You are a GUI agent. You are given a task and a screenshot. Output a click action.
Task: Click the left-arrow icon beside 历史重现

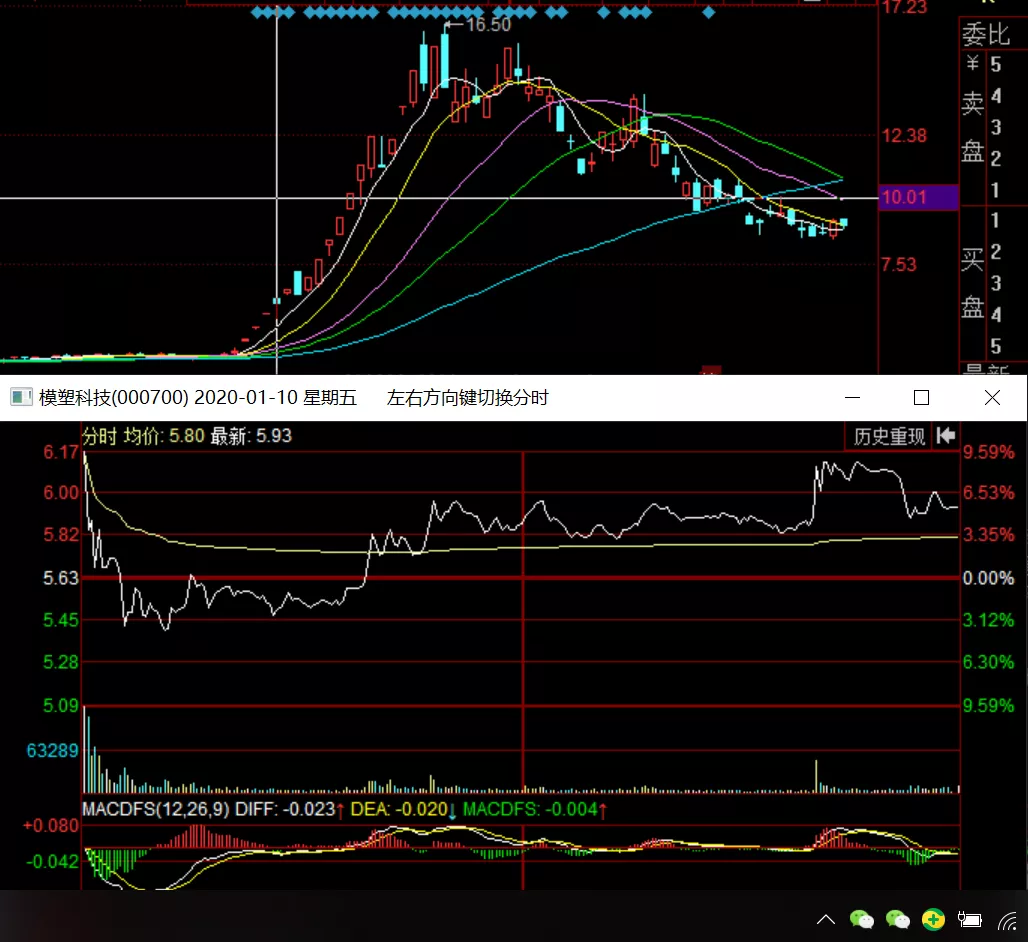click(945, 437)
